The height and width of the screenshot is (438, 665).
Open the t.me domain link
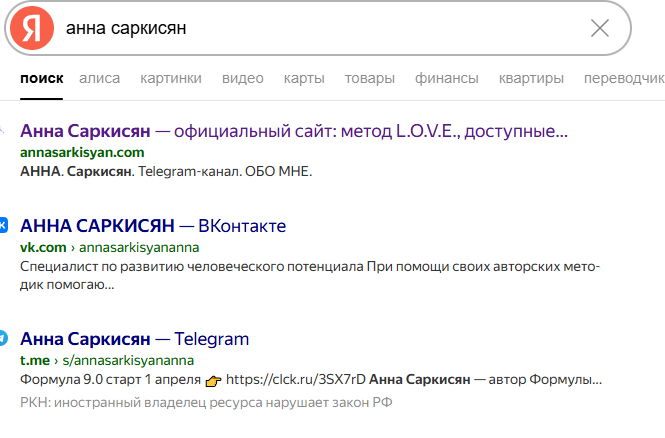point(35,360)
